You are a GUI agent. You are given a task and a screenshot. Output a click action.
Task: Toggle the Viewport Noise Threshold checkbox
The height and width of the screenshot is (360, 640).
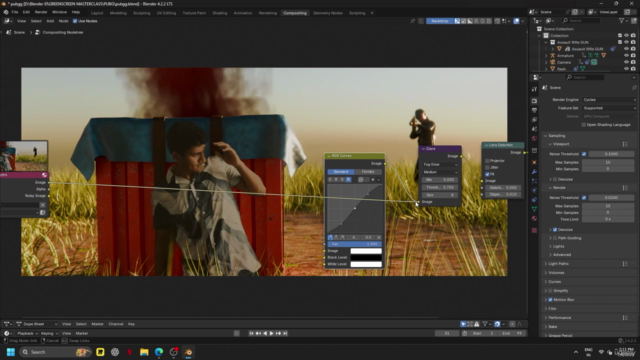click(584, 154)
